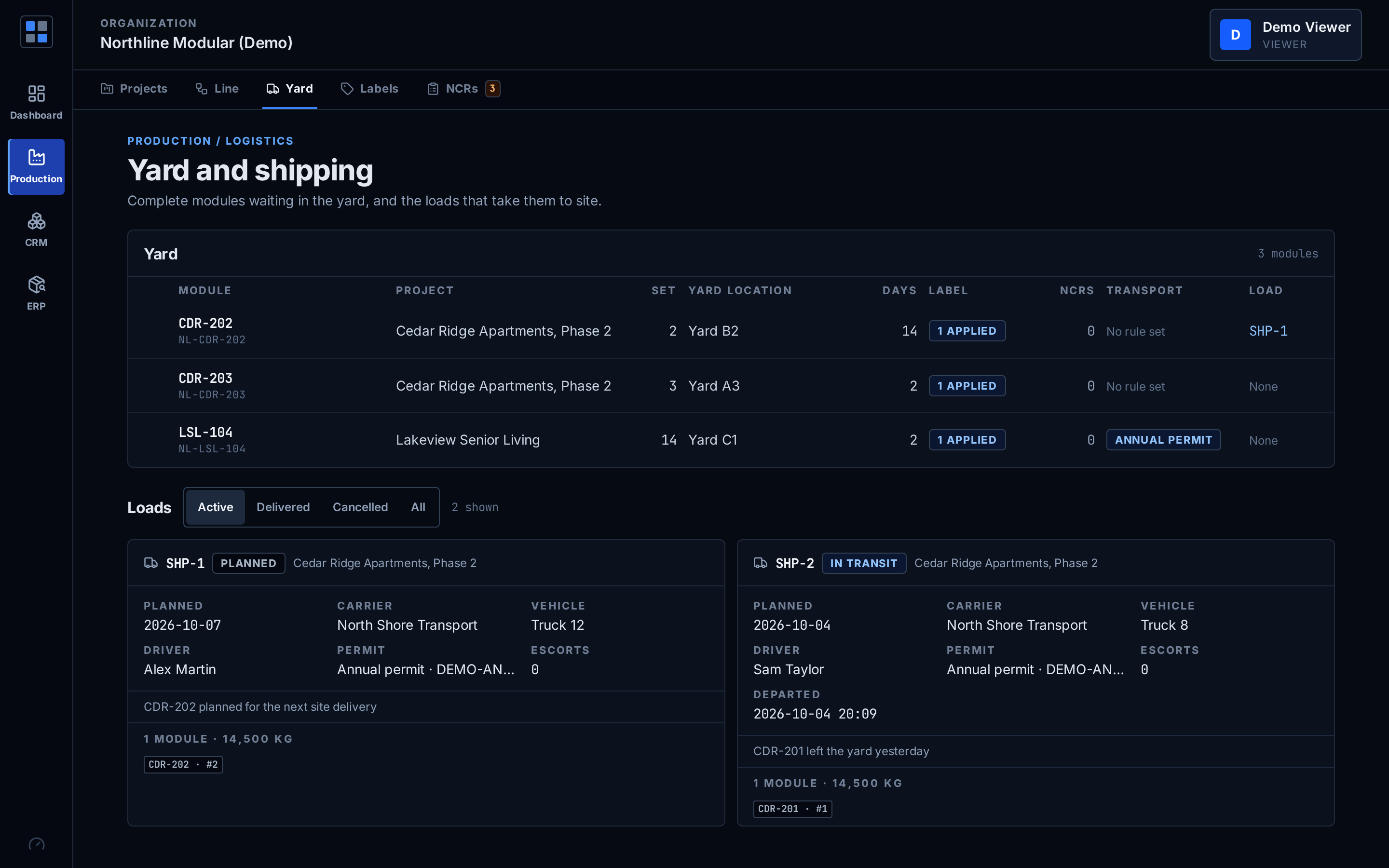
Task: Show All loads filter
Action: click(x=418, y=507)
